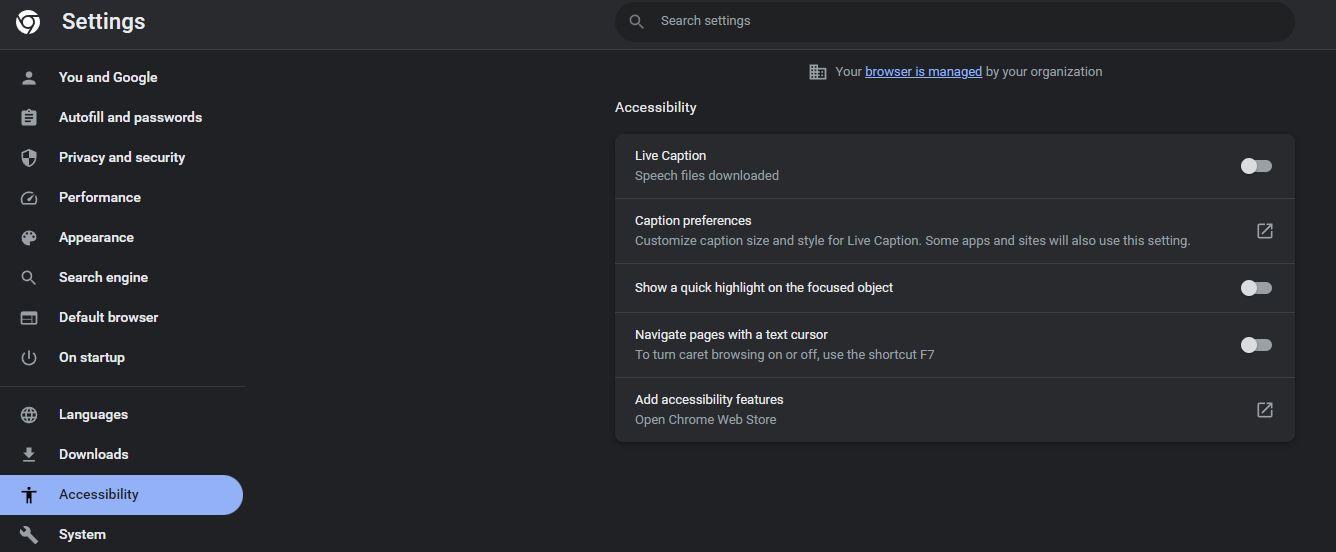This screenshot has width=1336, height=552.
Task: Click the Performance speedometer icon
Action: point(29,198)
